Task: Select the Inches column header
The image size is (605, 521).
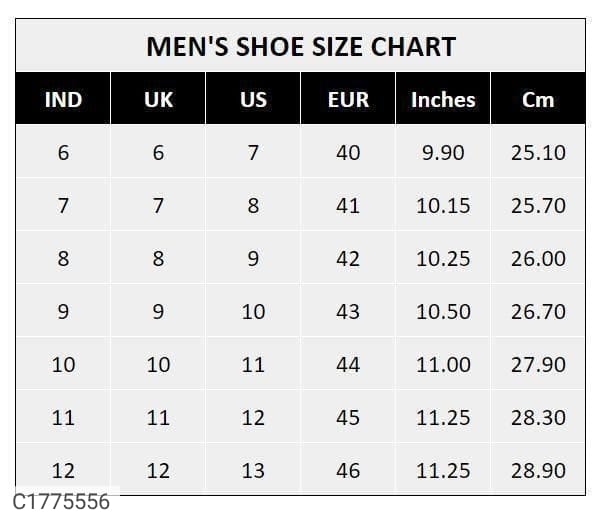Action: (443, 100)
